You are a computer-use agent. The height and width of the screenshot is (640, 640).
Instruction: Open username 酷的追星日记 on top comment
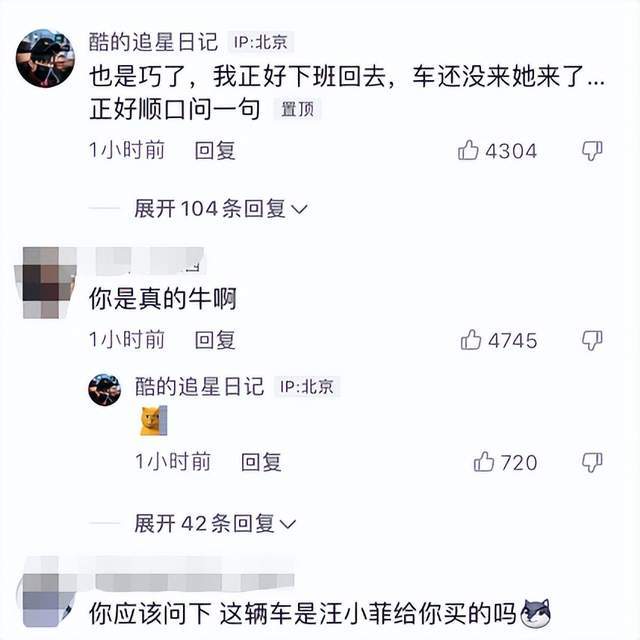click(x=153, y=42)
